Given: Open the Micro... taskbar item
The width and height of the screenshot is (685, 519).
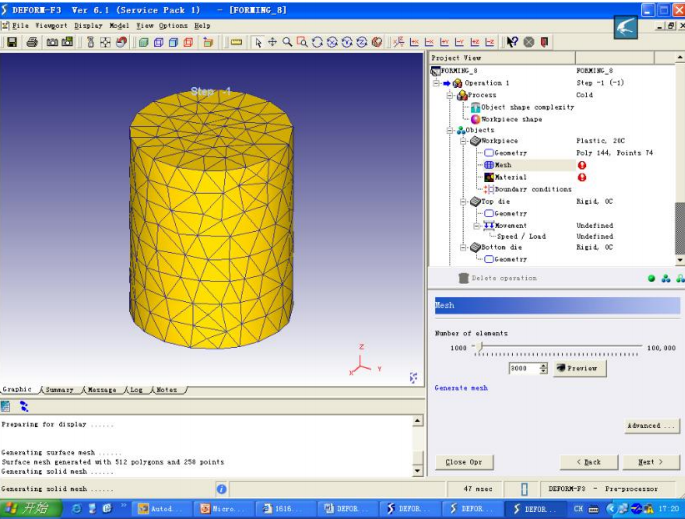Looking at the screenshot, I should click(224, 509).
